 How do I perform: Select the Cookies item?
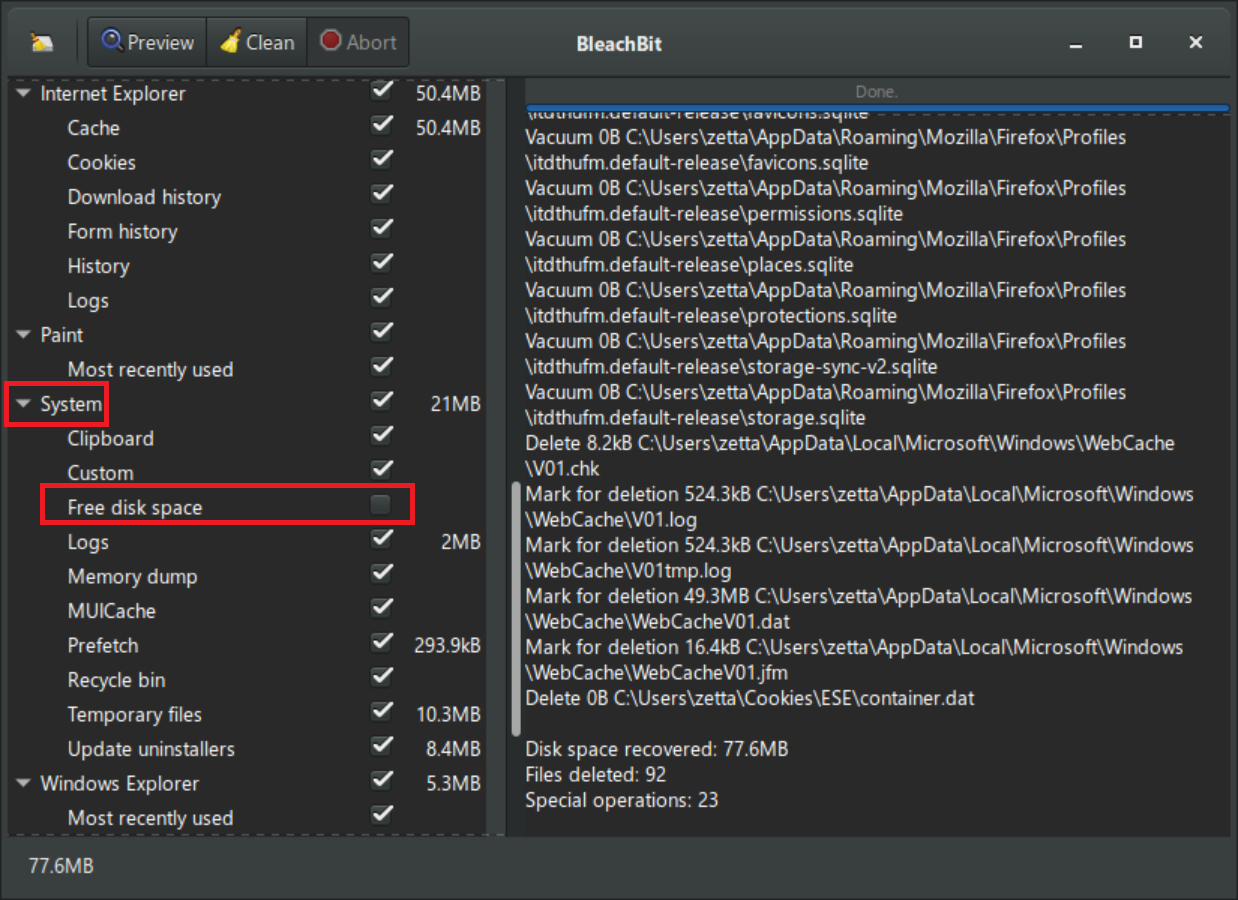101,163
